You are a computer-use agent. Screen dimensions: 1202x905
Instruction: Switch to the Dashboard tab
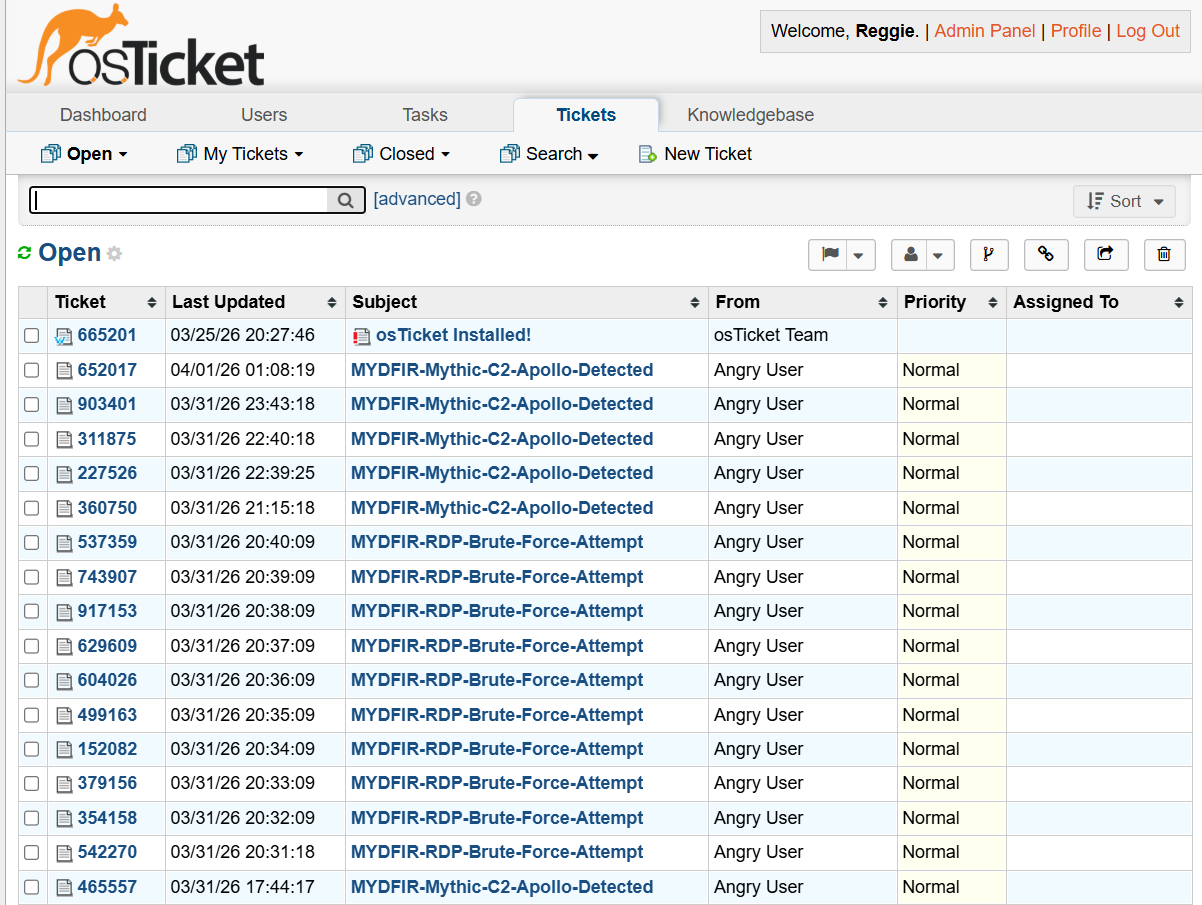click(103, 115)
